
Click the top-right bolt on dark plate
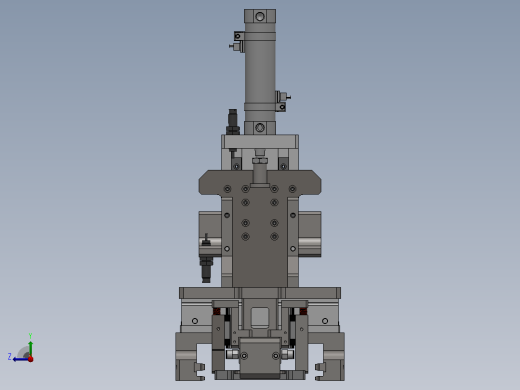pos(292,189)
